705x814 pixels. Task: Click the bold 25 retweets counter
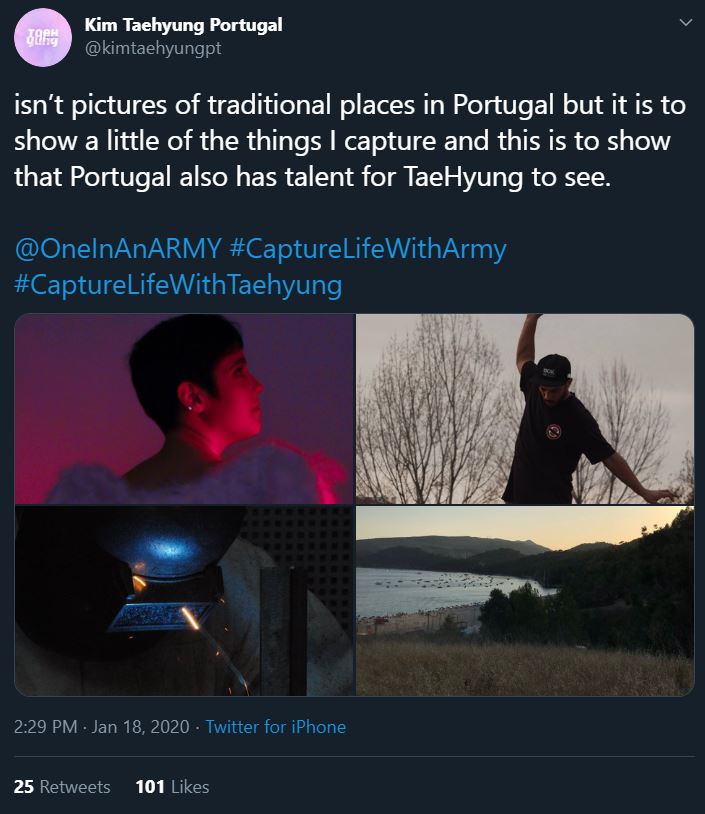pyautogui.click(x=22, y=786)
